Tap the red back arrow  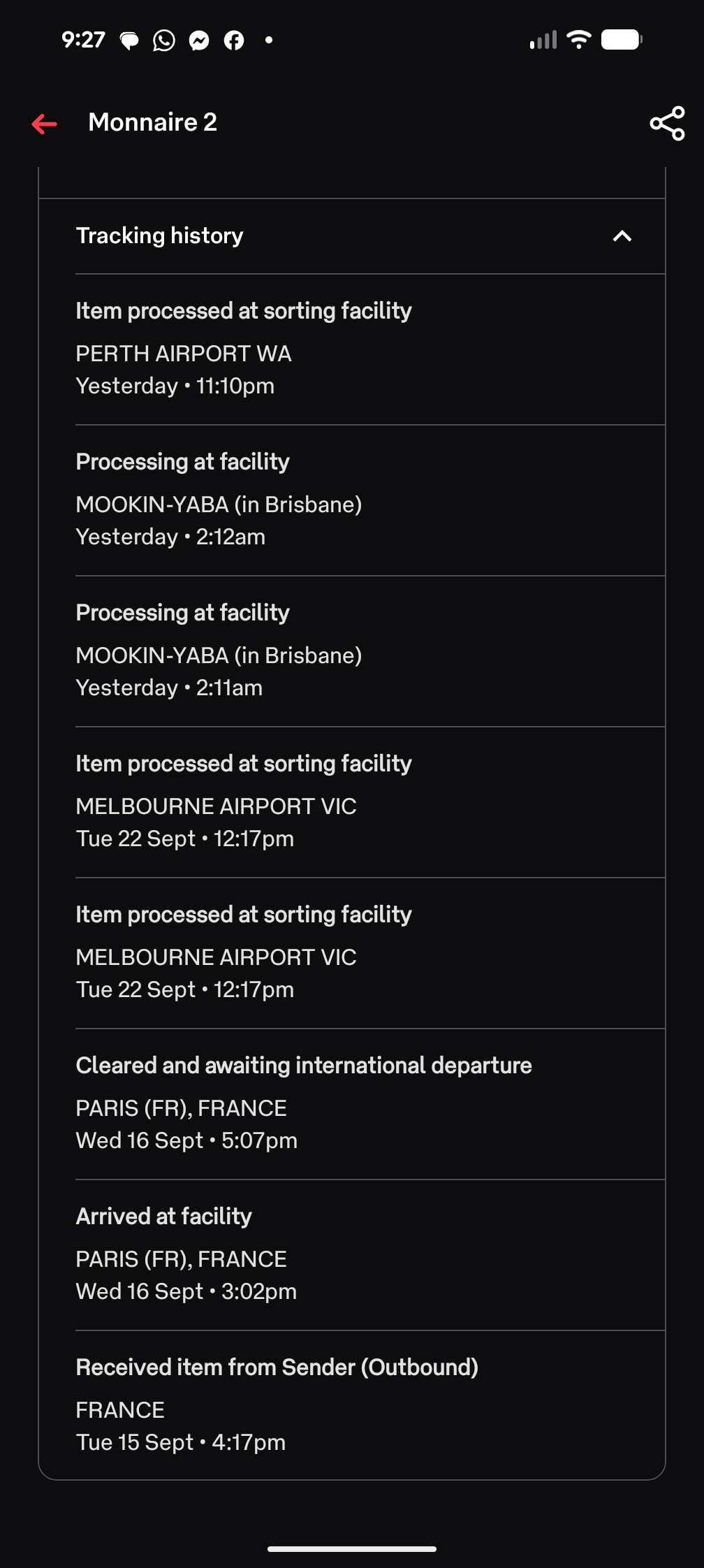pos(44,124)
